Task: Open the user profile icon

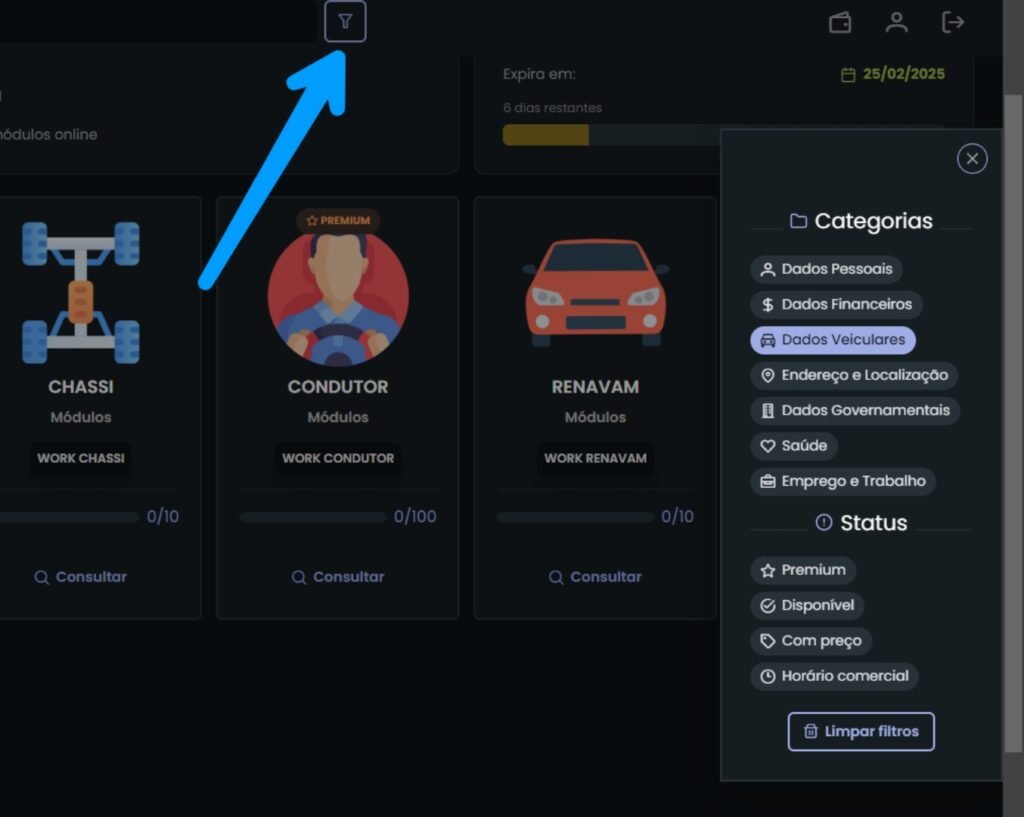Action: 896,22
